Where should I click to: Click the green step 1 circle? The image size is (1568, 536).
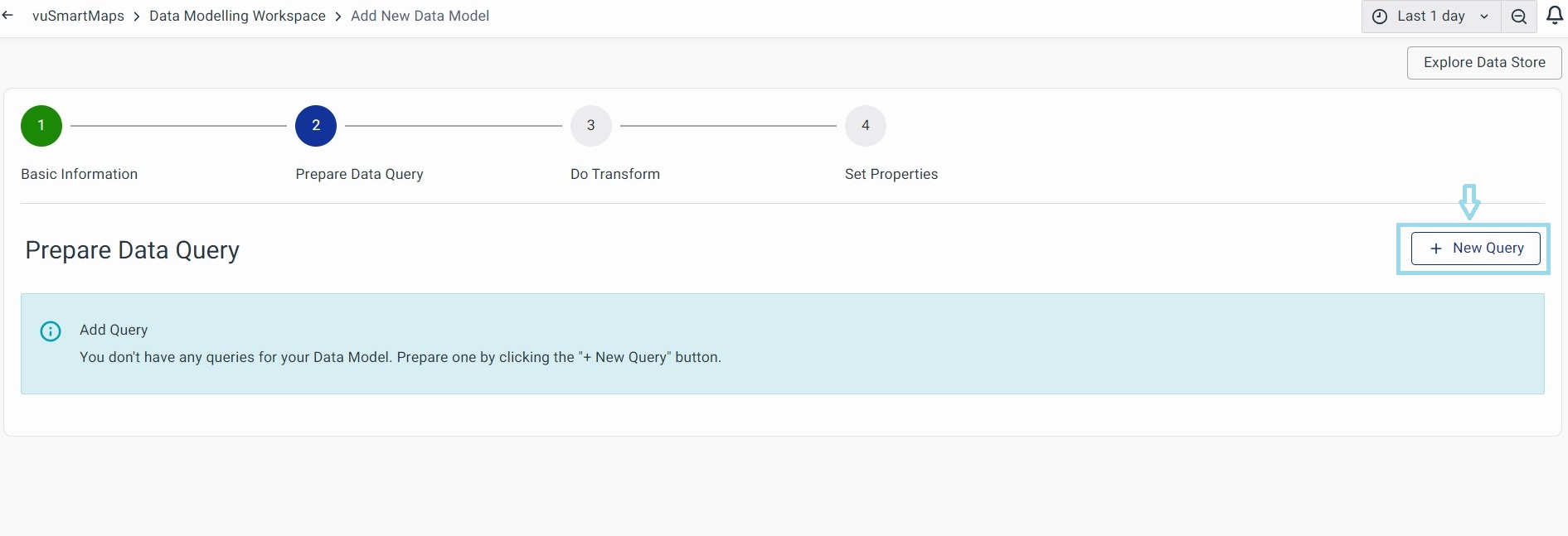[41, 126]
